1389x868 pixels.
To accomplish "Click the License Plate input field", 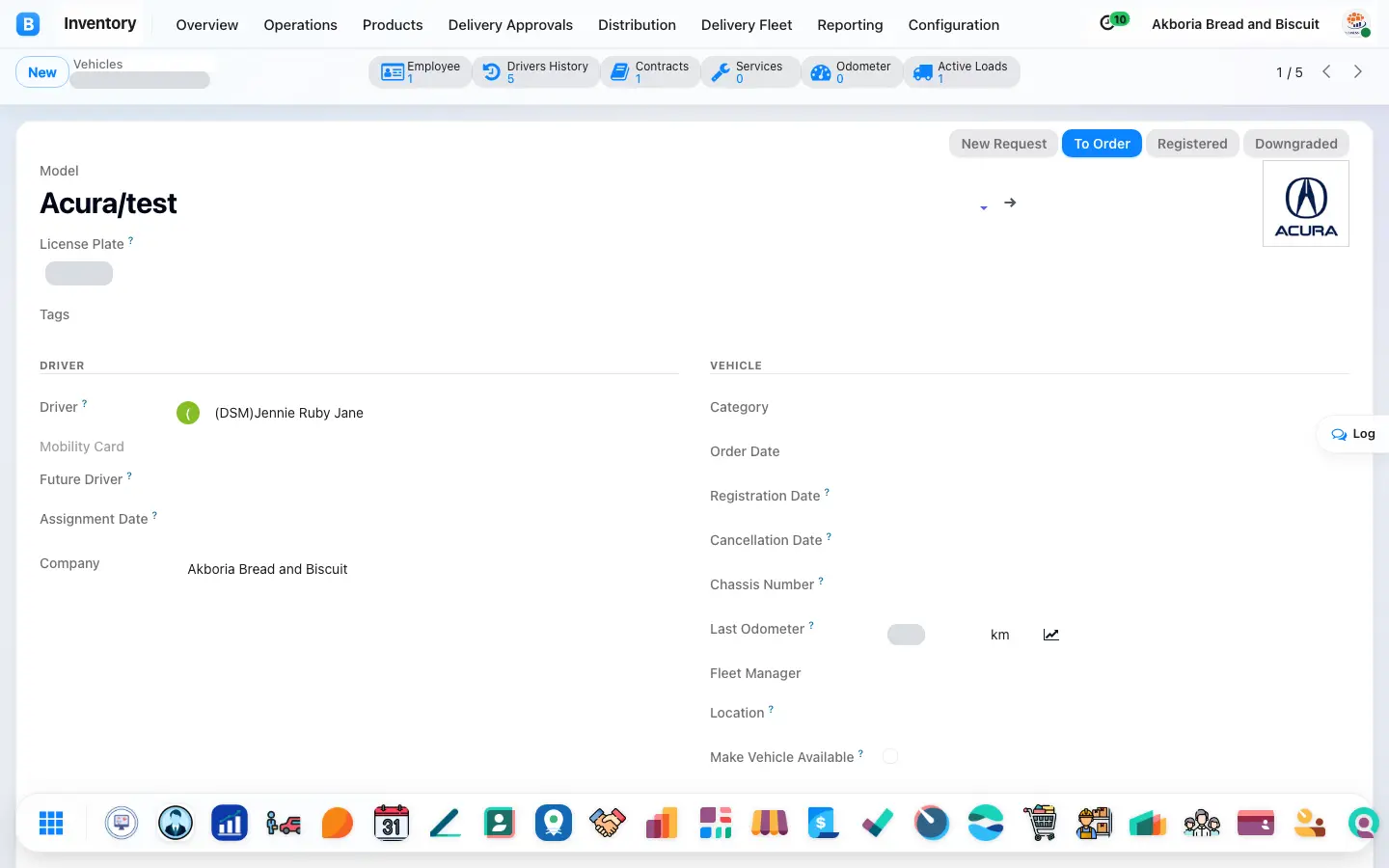I will (x=79, y=274).
